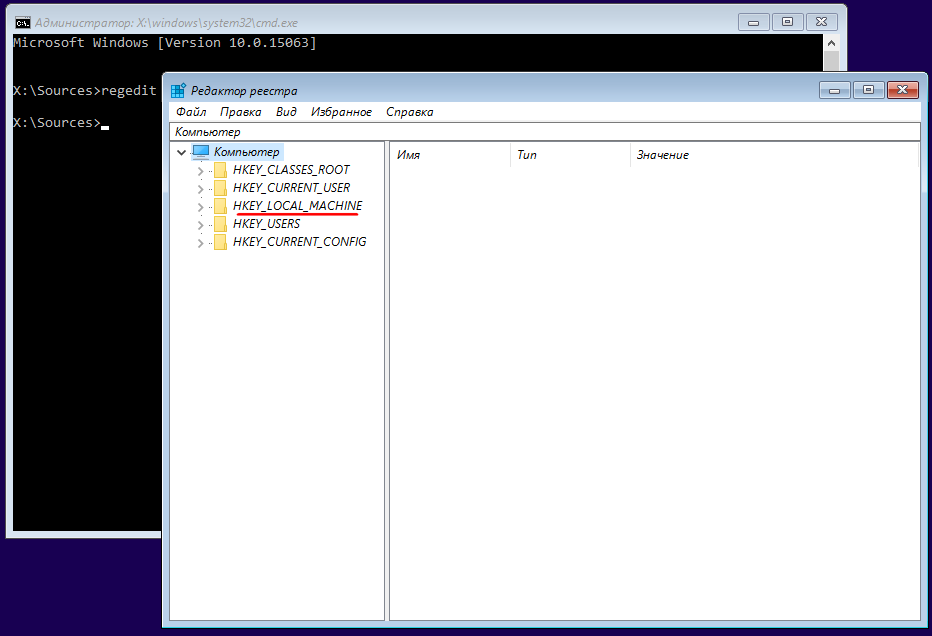Select the HKEY_LOCAL_MACHINE key

(x=298, y=206)
